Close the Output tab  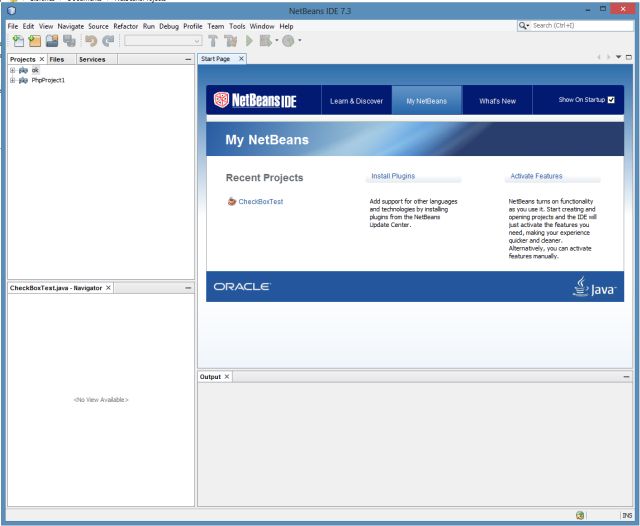227,377
